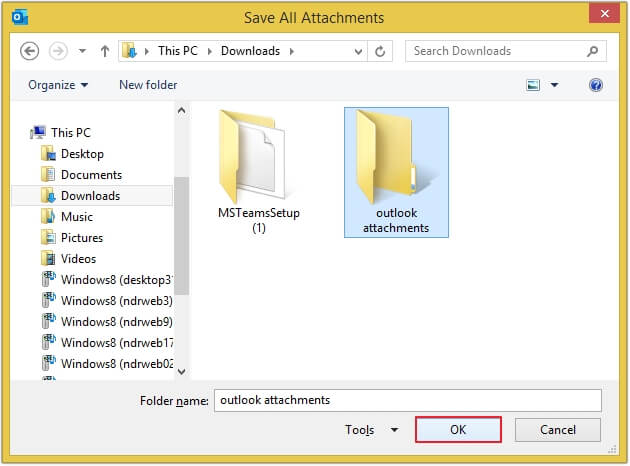Select Windows8 (desktop3 network drive
The image size is (630, 466).
click(x=107, y=280)
